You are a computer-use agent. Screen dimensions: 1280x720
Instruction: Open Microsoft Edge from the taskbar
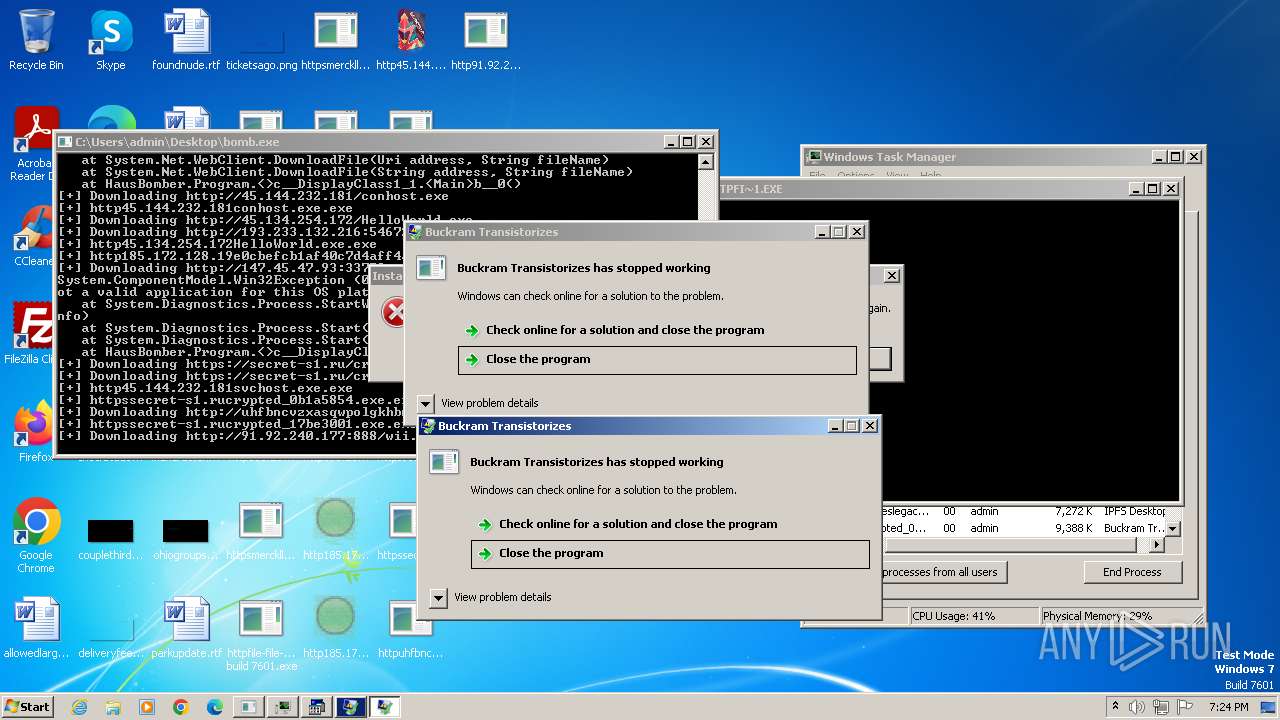tap(215, 707)
